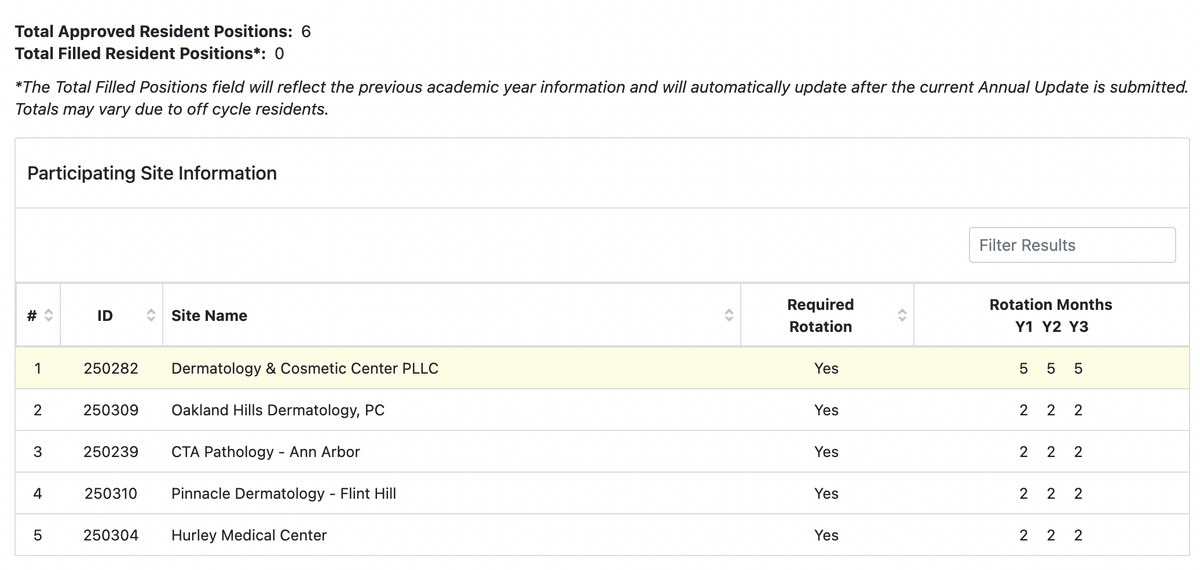Click the Participating Site Information heading
This screenshot has height=570, width=1200.
[x=152, y=173]
